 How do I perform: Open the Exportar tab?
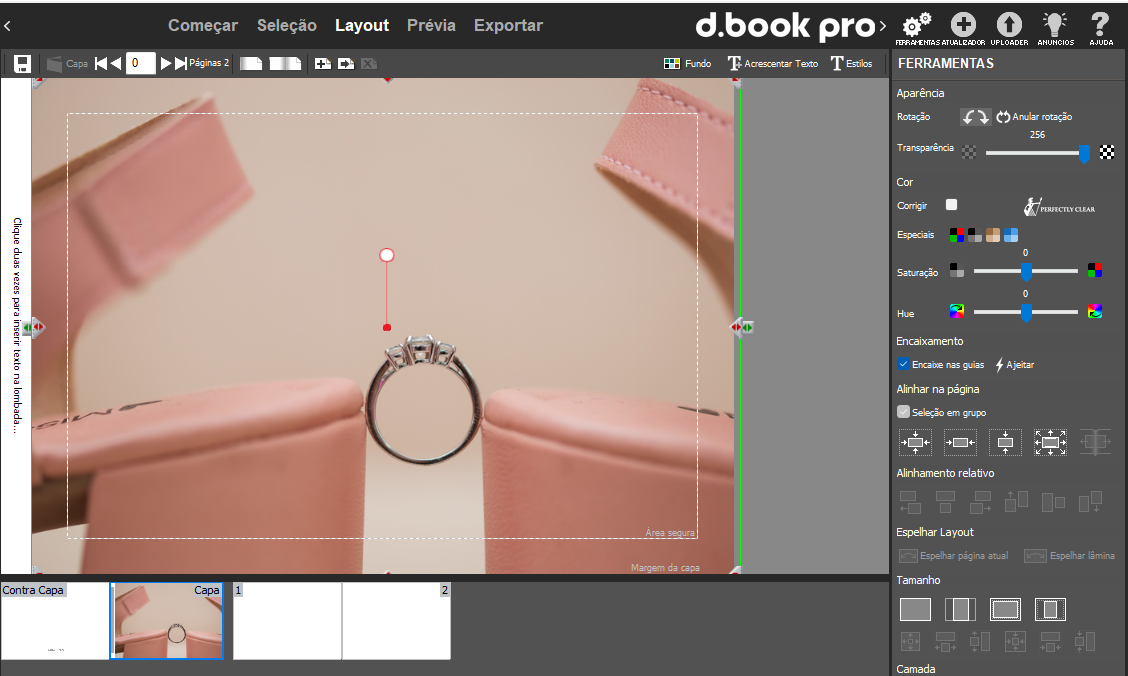click(x=508, y=25)
